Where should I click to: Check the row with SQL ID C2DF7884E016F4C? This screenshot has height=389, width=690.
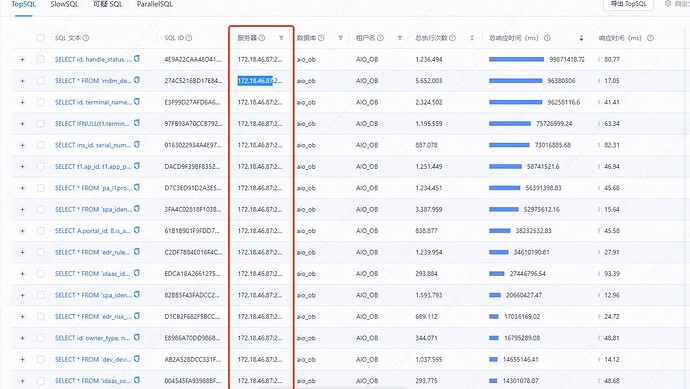pyautogui.click(x=40, y=252)
